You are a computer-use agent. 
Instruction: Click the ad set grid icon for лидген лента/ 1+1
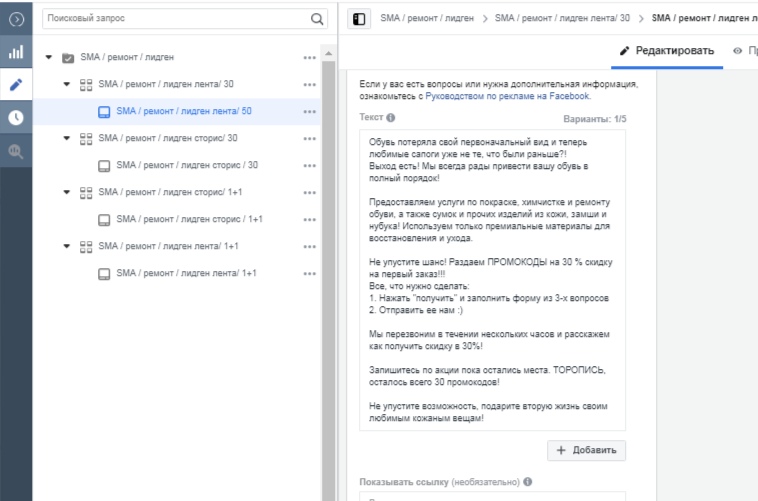[x=86, y=247]
